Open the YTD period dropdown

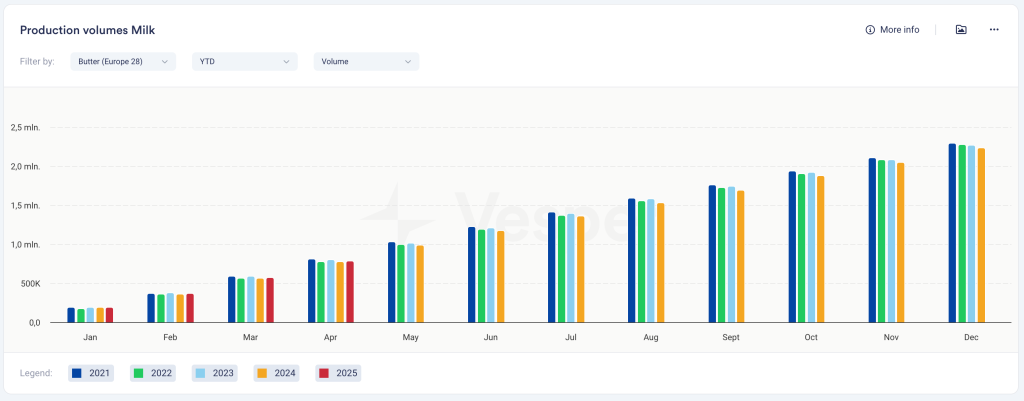[x=245, y=61]
